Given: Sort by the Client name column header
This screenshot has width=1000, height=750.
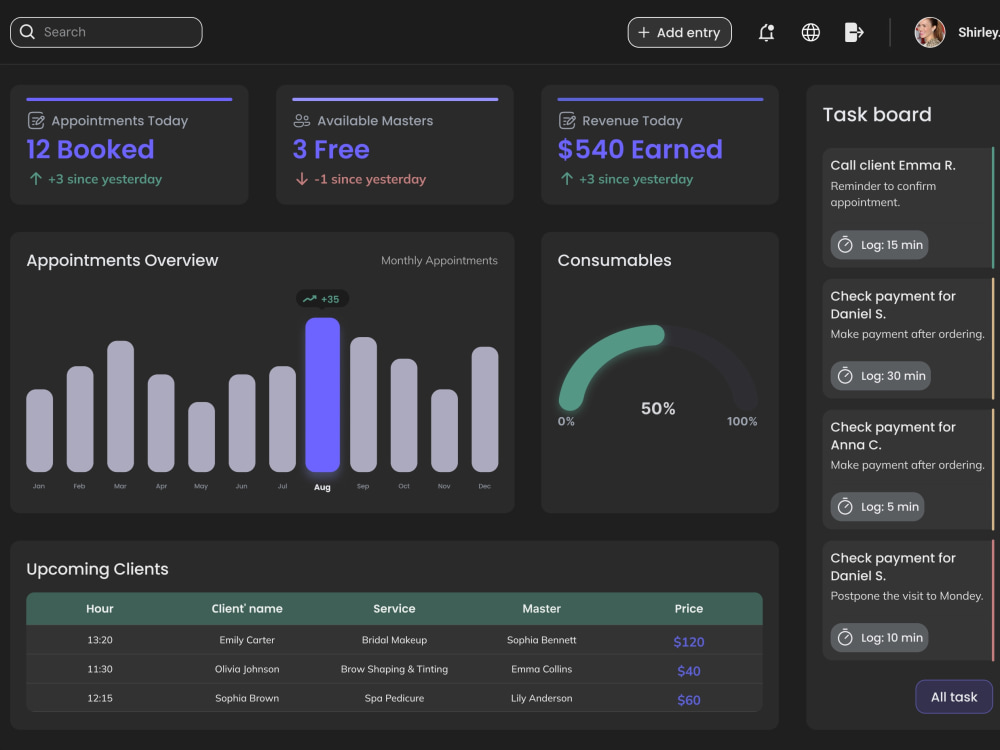Looking at the screenshot, I should coord(247,608).
